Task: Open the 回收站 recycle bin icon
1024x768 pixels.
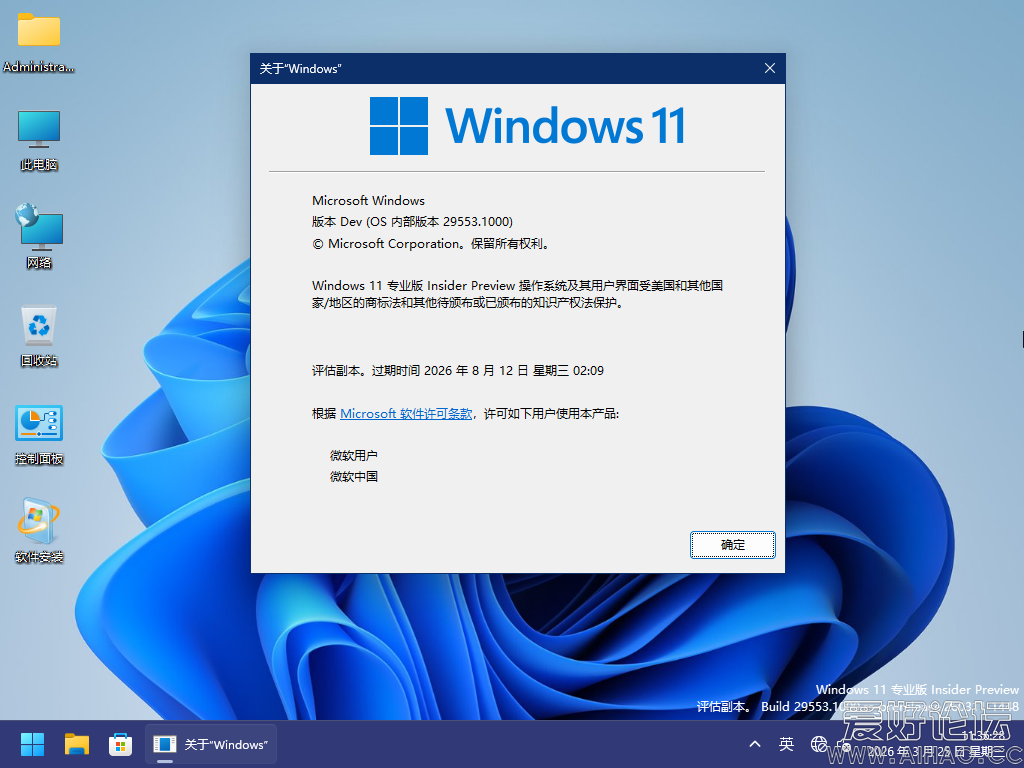Action: [x=39, y=336]
